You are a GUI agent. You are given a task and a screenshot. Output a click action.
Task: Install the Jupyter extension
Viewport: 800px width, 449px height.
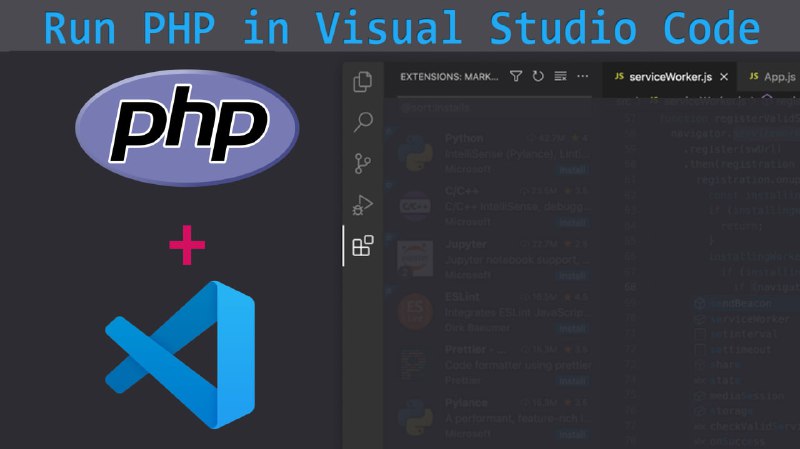coord(572,276)
